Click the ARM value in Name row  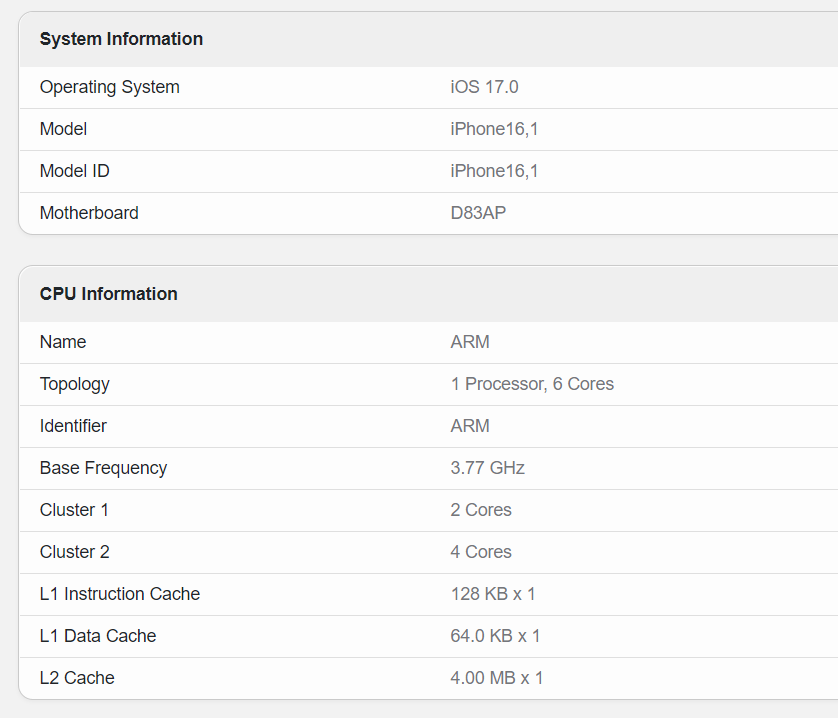point(470,342)
